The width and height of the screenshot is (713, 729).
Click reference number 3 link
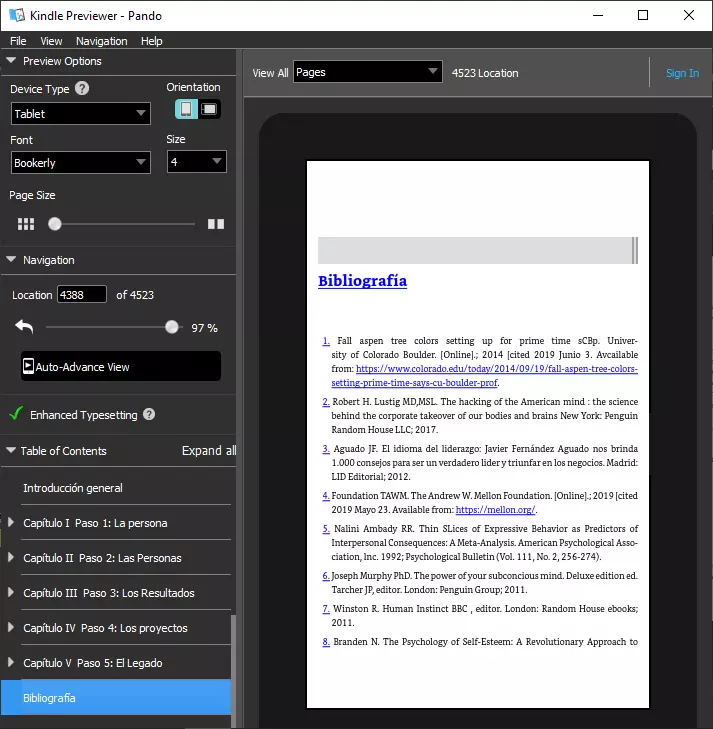[326, 449]
